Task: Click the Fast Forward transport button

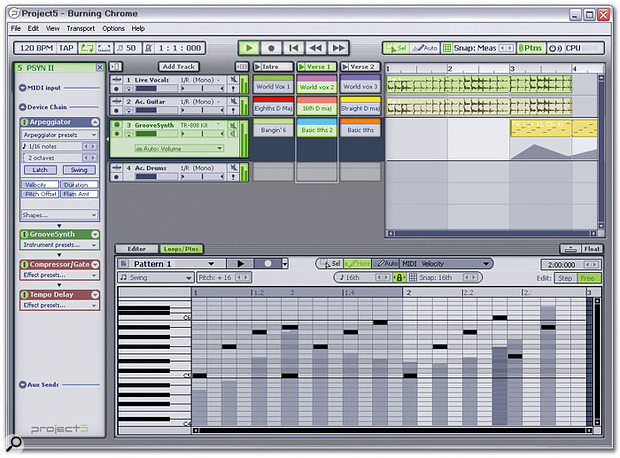Action: point(338,48)
